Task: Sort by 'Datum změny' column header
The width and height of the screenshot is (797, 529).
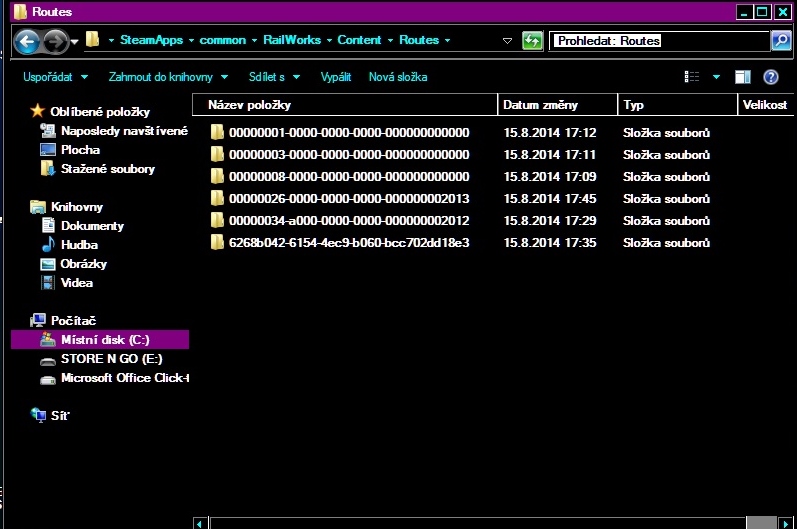Action: coord(558,105)
